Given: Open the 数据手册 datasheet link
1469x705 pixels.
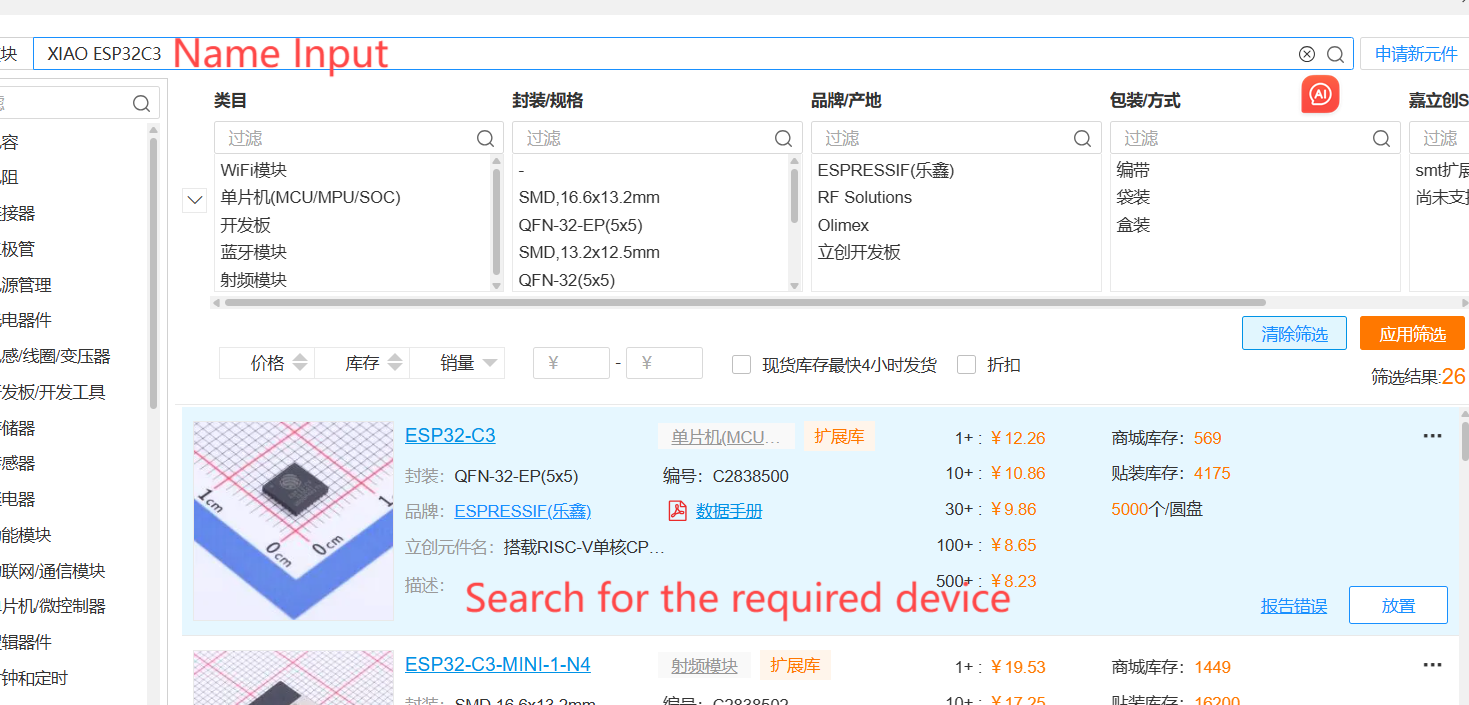Looking at the screenshot, I should pos(729,511).
